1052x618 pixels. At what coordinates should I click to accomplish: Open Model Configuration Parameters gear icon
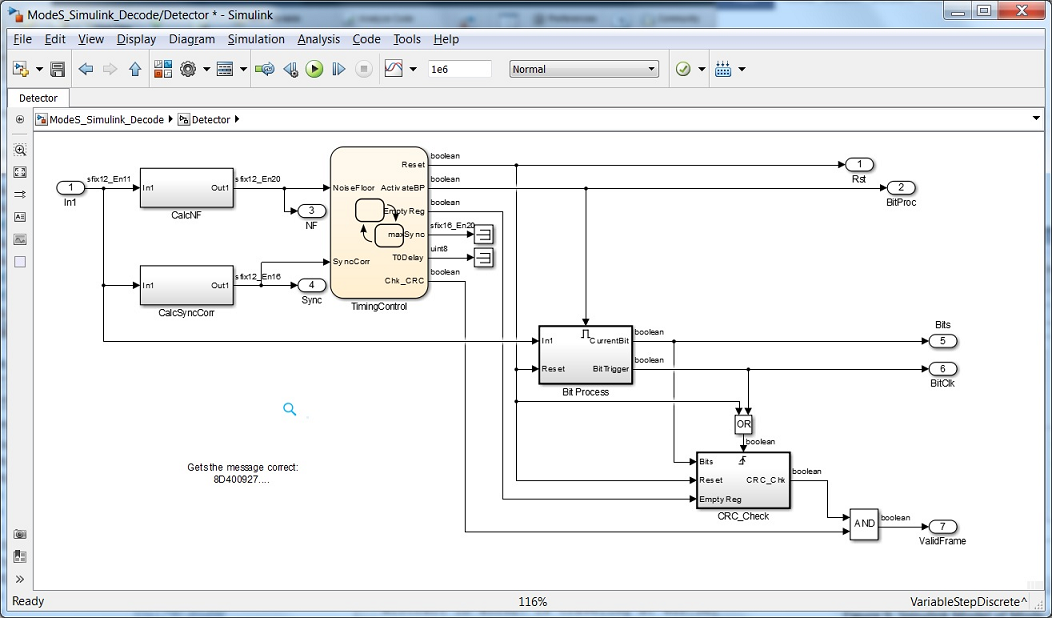[188, 69]
